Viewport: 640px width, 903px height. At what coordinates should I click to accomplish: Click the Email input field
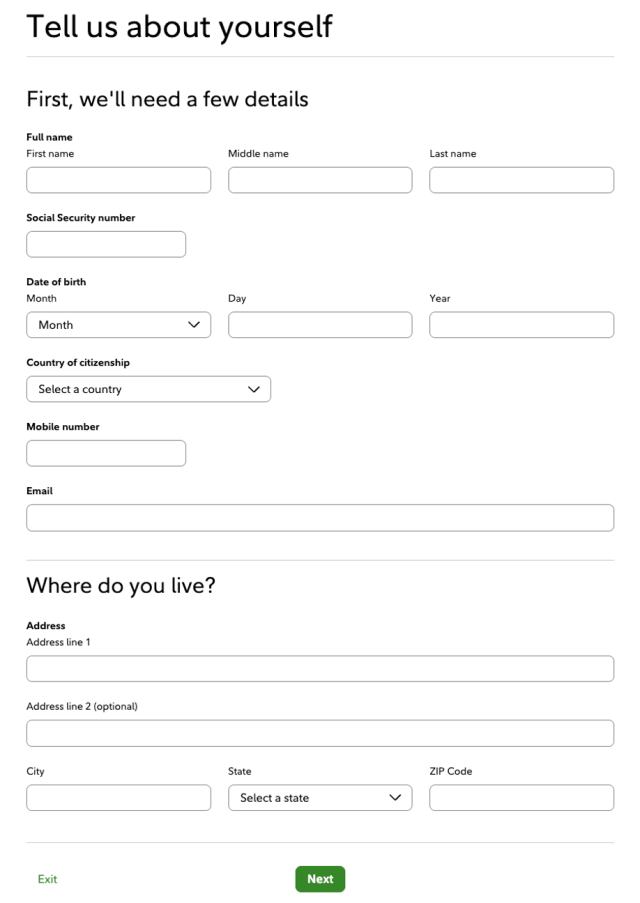320,517
